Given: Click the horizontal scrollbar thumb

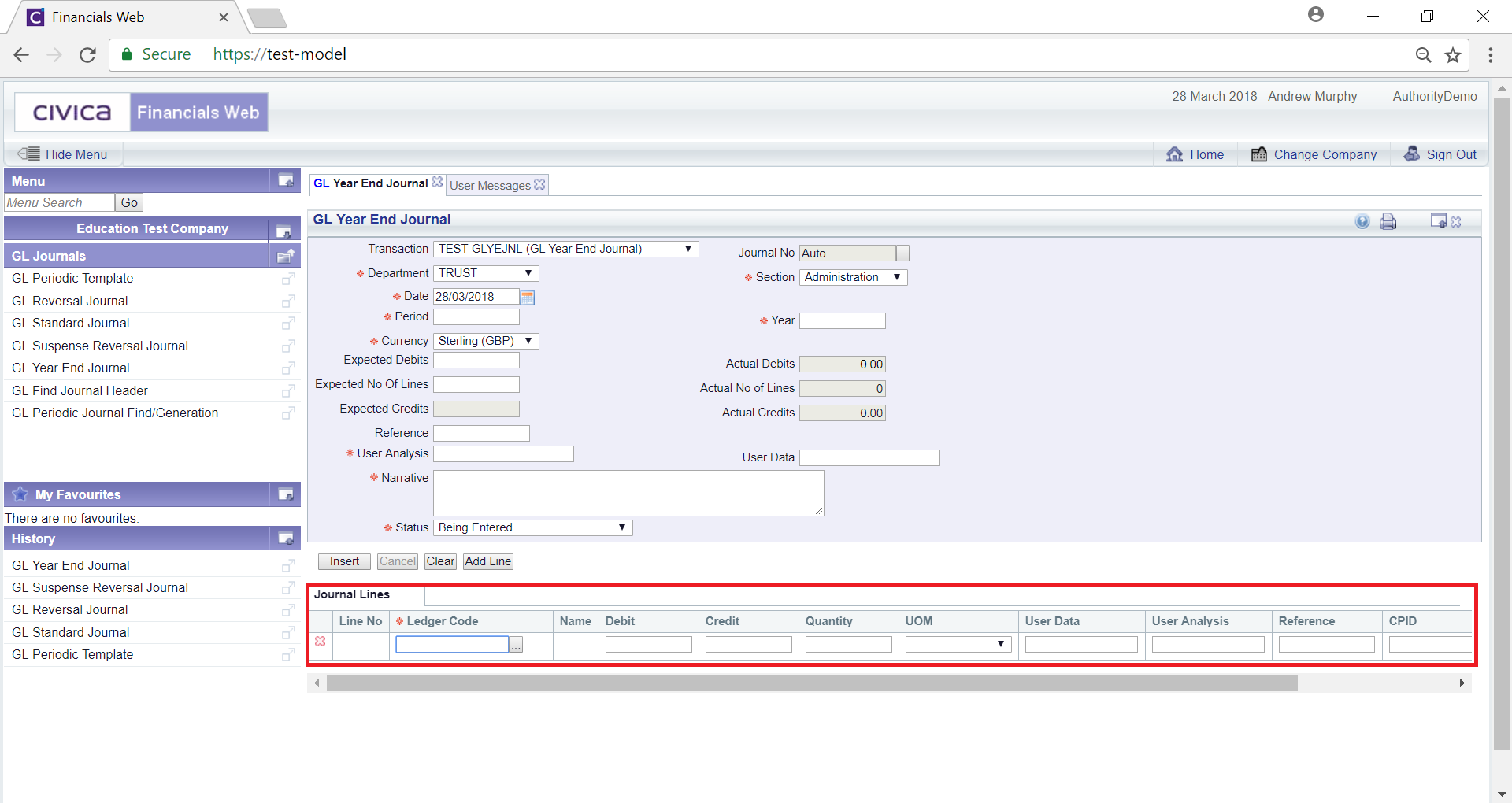Looking at the screenshot, I should click(x=812, y=683).
